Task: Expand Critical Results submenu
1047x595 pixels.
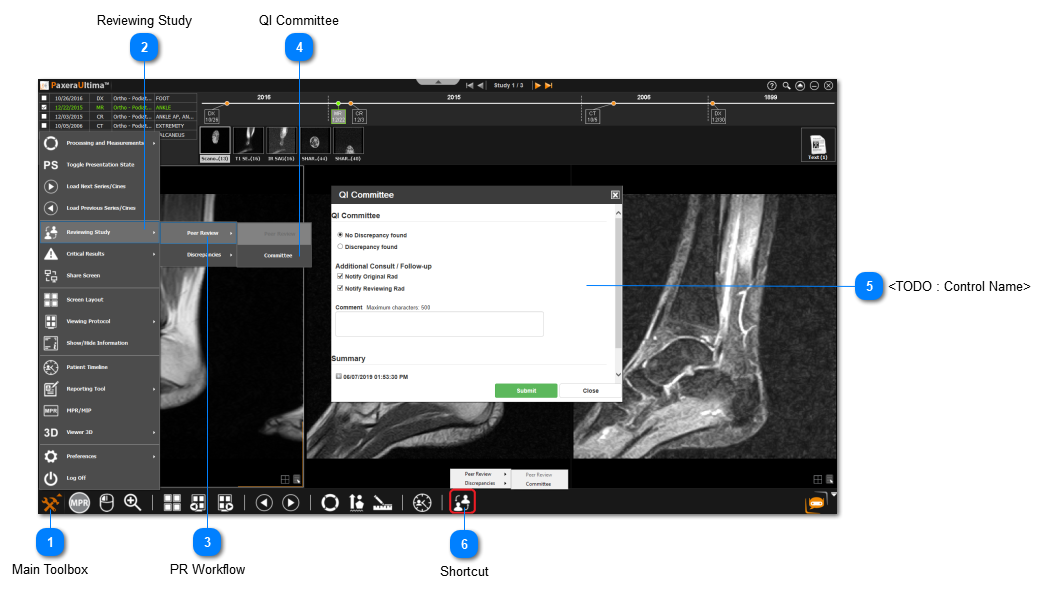Action: pos(99,254)
